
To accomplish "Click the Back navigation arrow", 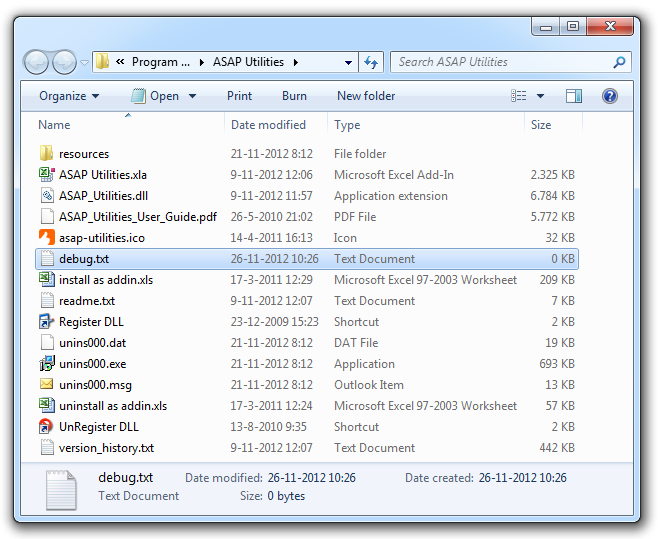I will (x=36, y=62).
